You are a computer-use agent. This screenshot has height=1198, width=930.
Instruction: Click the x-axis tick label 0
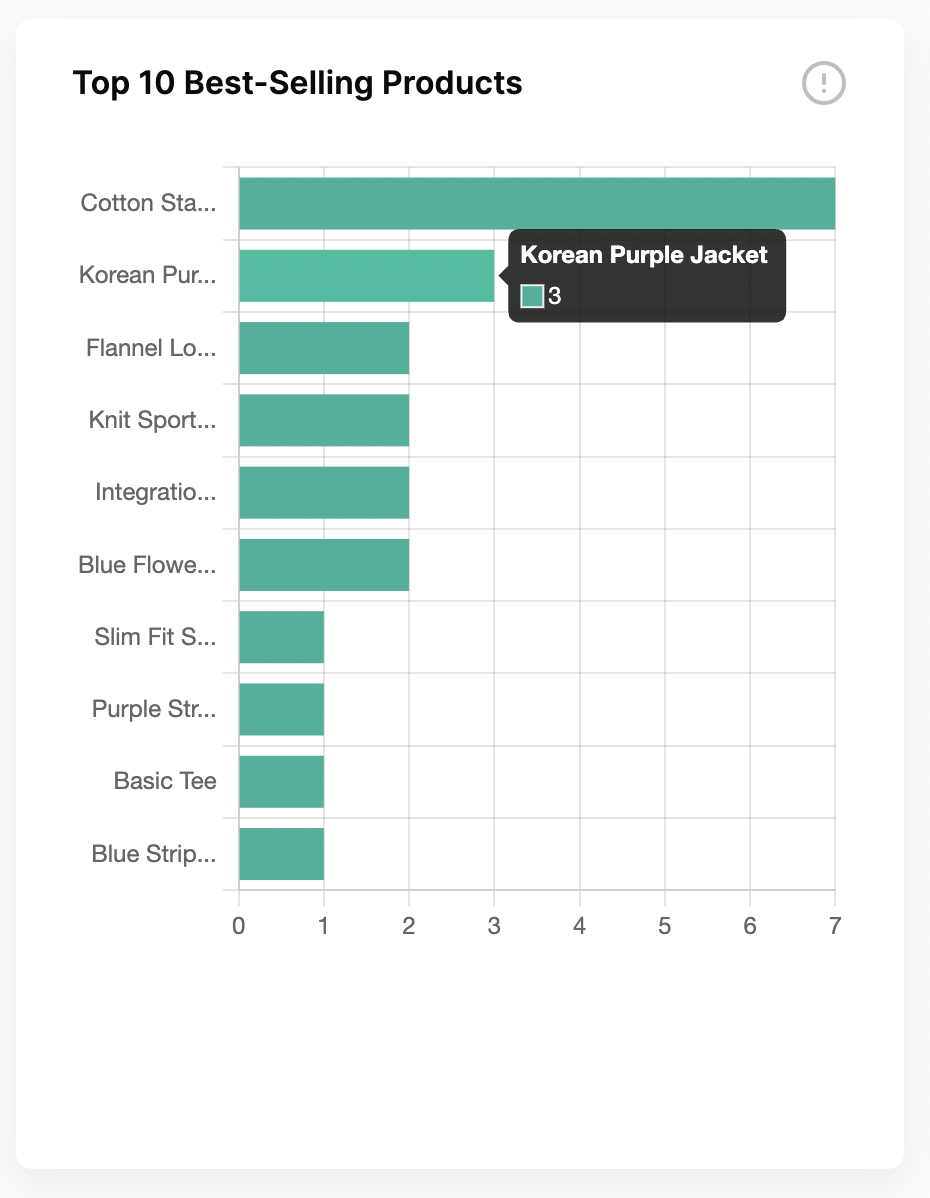coord(238,926)
